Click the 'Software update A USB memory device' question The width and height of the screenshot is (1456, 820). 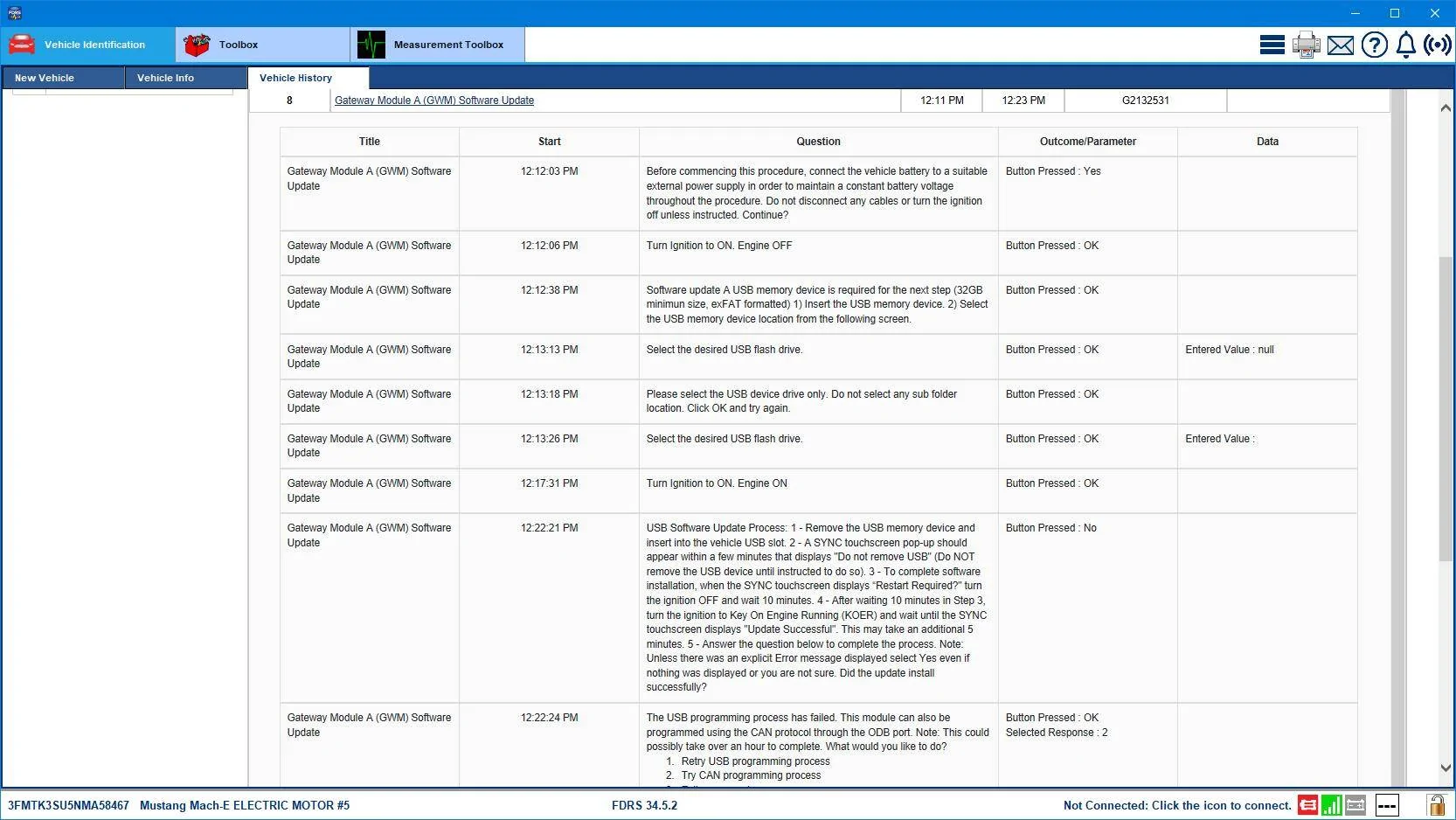click(x=817, y=304)
